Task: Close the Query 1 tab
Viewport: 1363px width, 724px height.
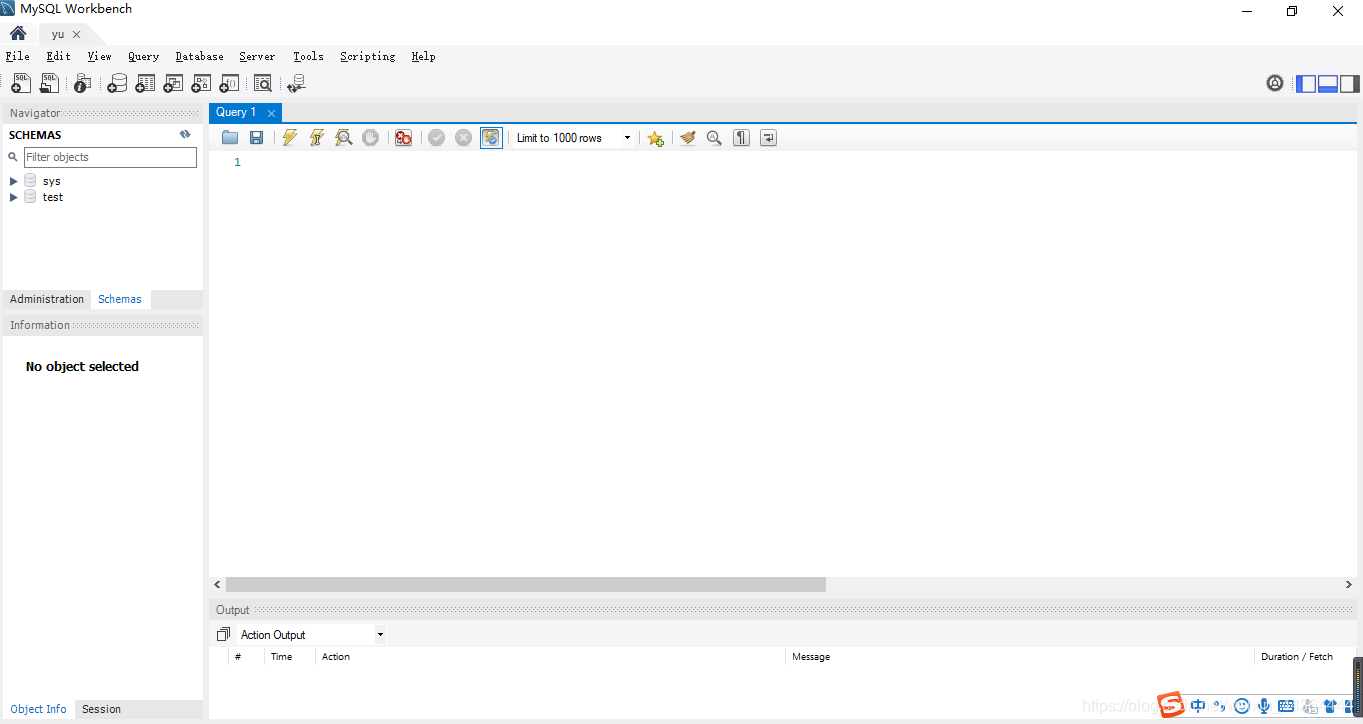Action: point(271,113)
